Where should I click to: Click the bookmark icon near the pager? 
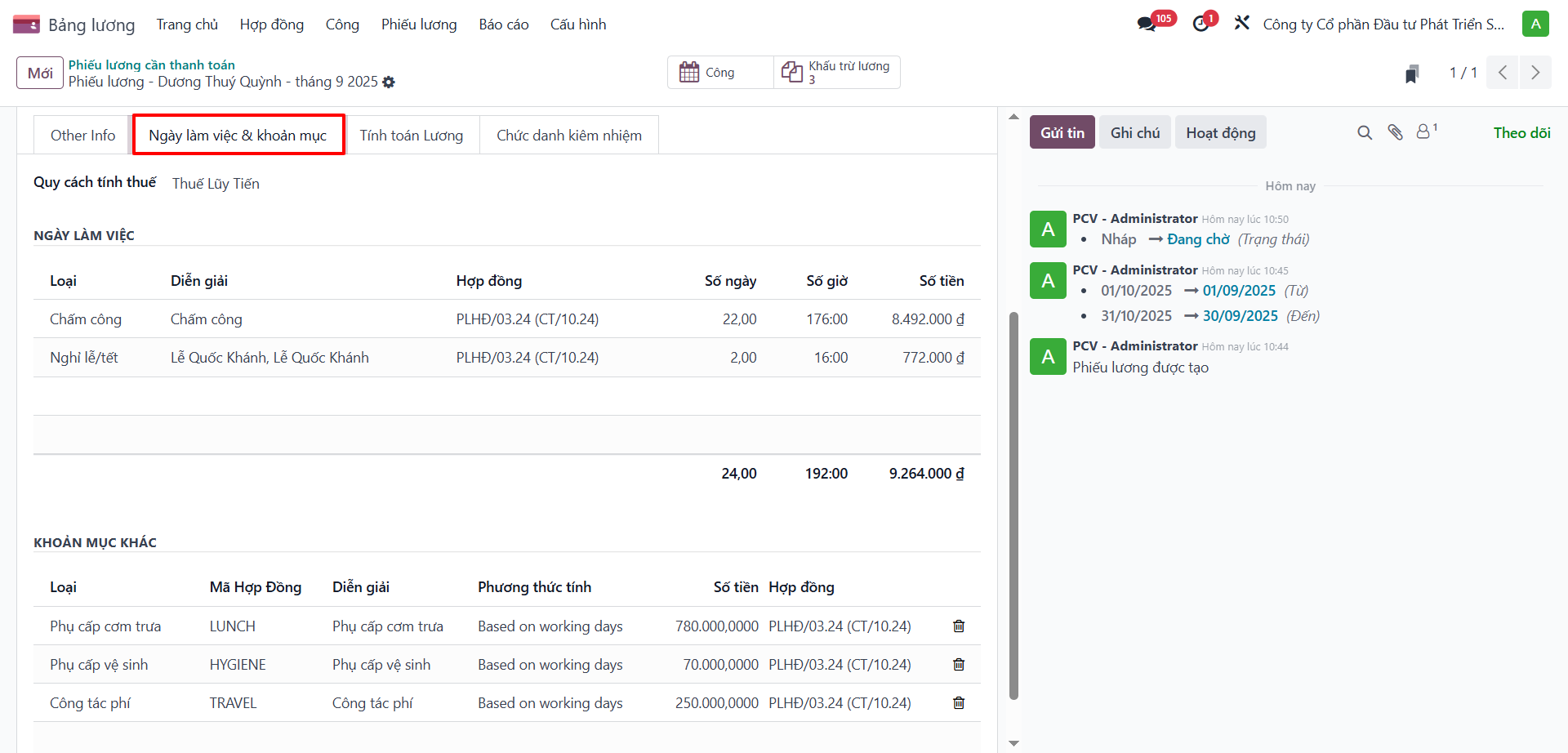[1412, 74]
